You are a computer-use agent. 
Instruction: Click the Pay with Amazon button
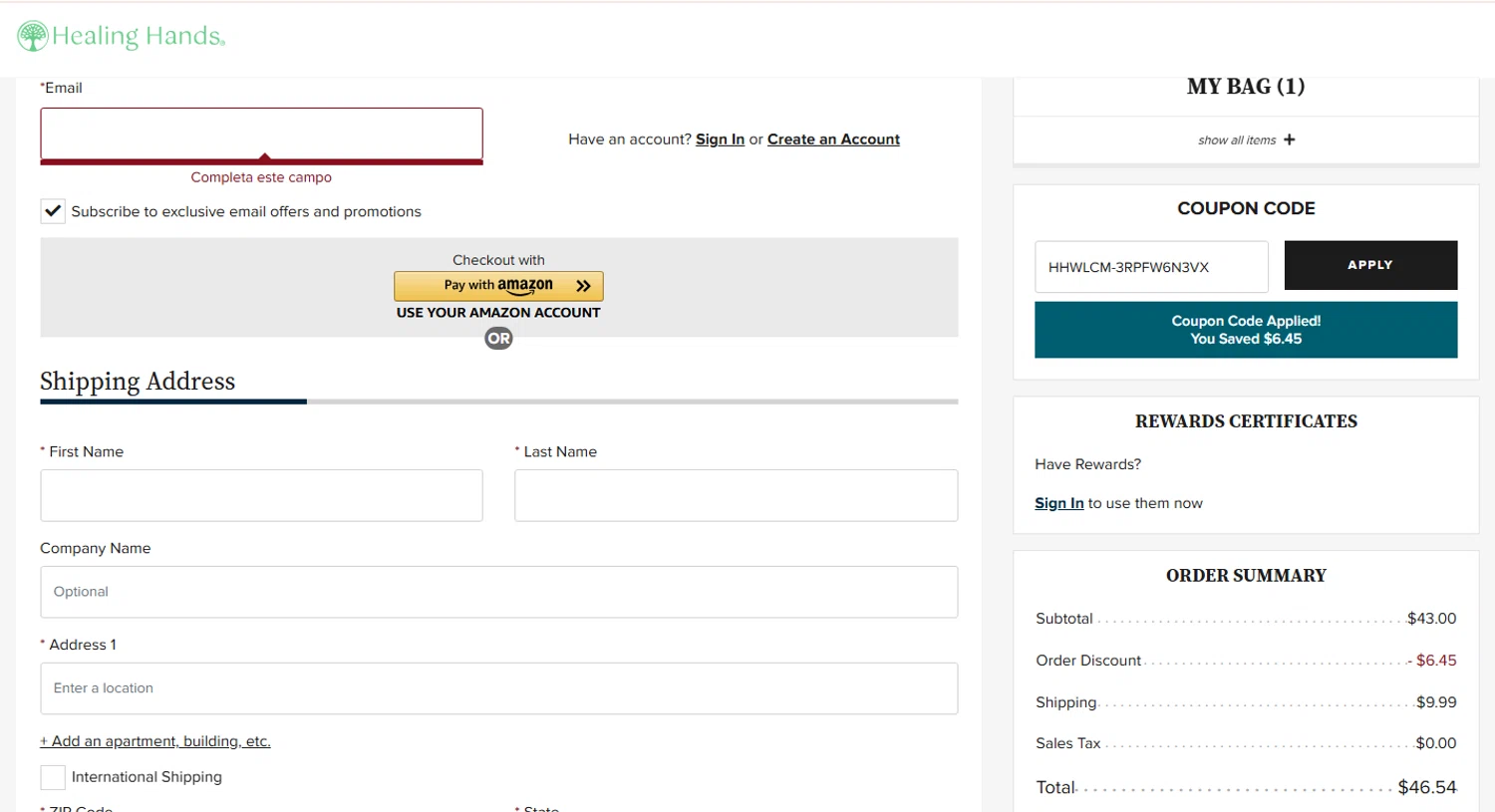click(x=498, y=286)
